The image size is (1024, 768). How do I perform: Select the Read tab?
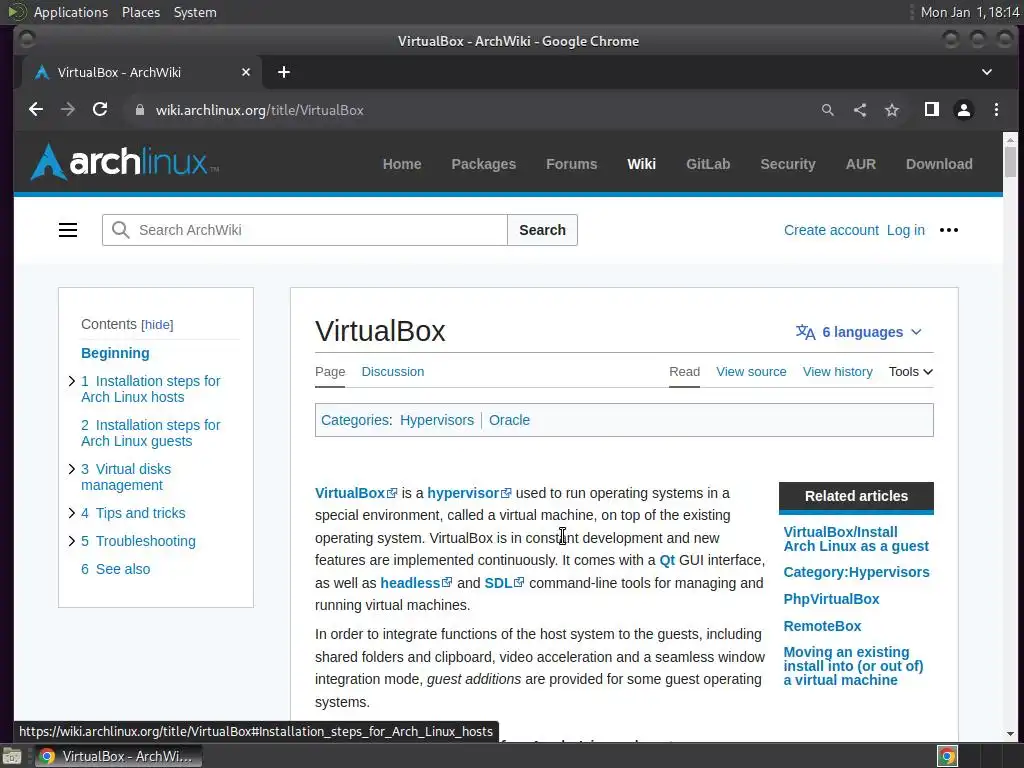tap(684, 372)
